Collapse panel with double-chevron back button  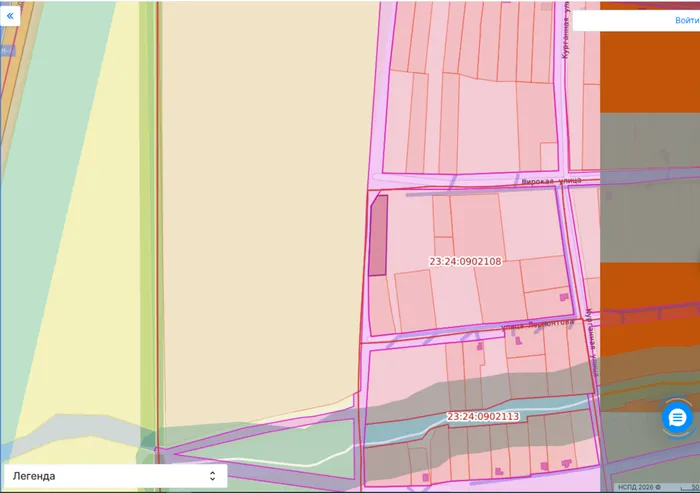[10, 17]
